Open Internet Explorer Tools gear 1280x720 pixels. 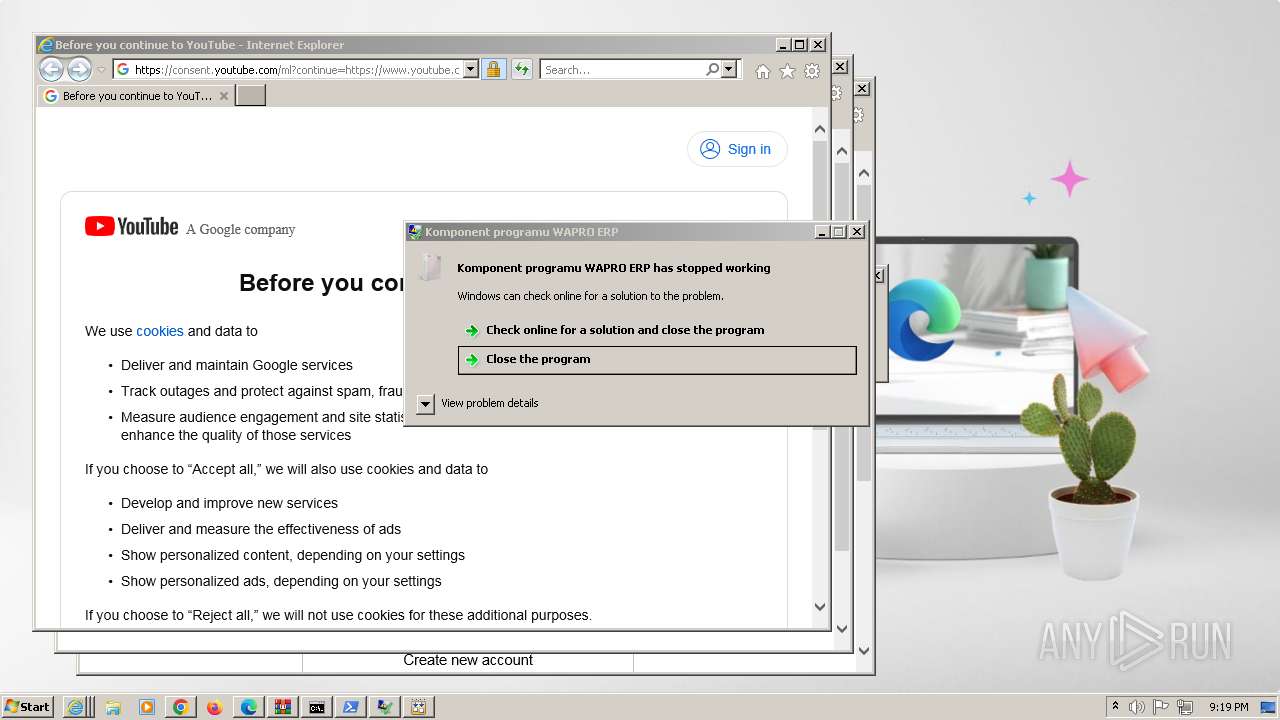[x=812, y=71]
